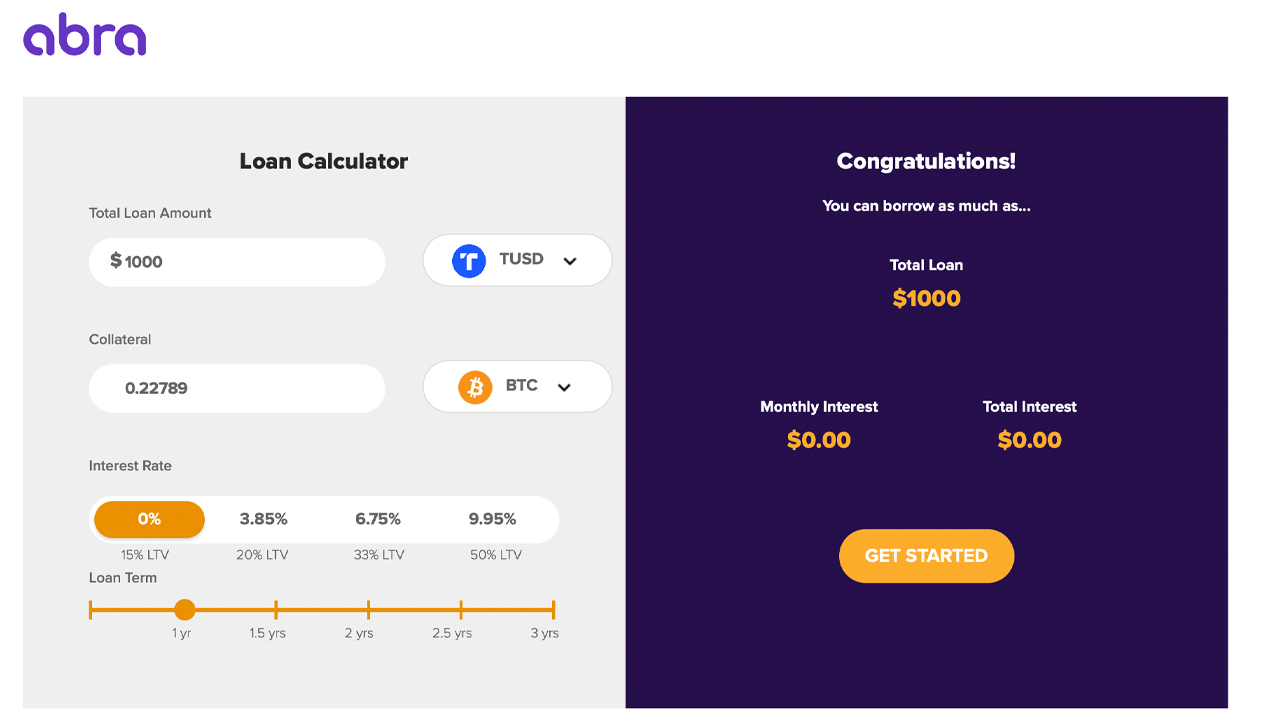Select the 0% interest rate option
Screen dimensions: 1280x720
pyautogui.click(x=149, y=519)
